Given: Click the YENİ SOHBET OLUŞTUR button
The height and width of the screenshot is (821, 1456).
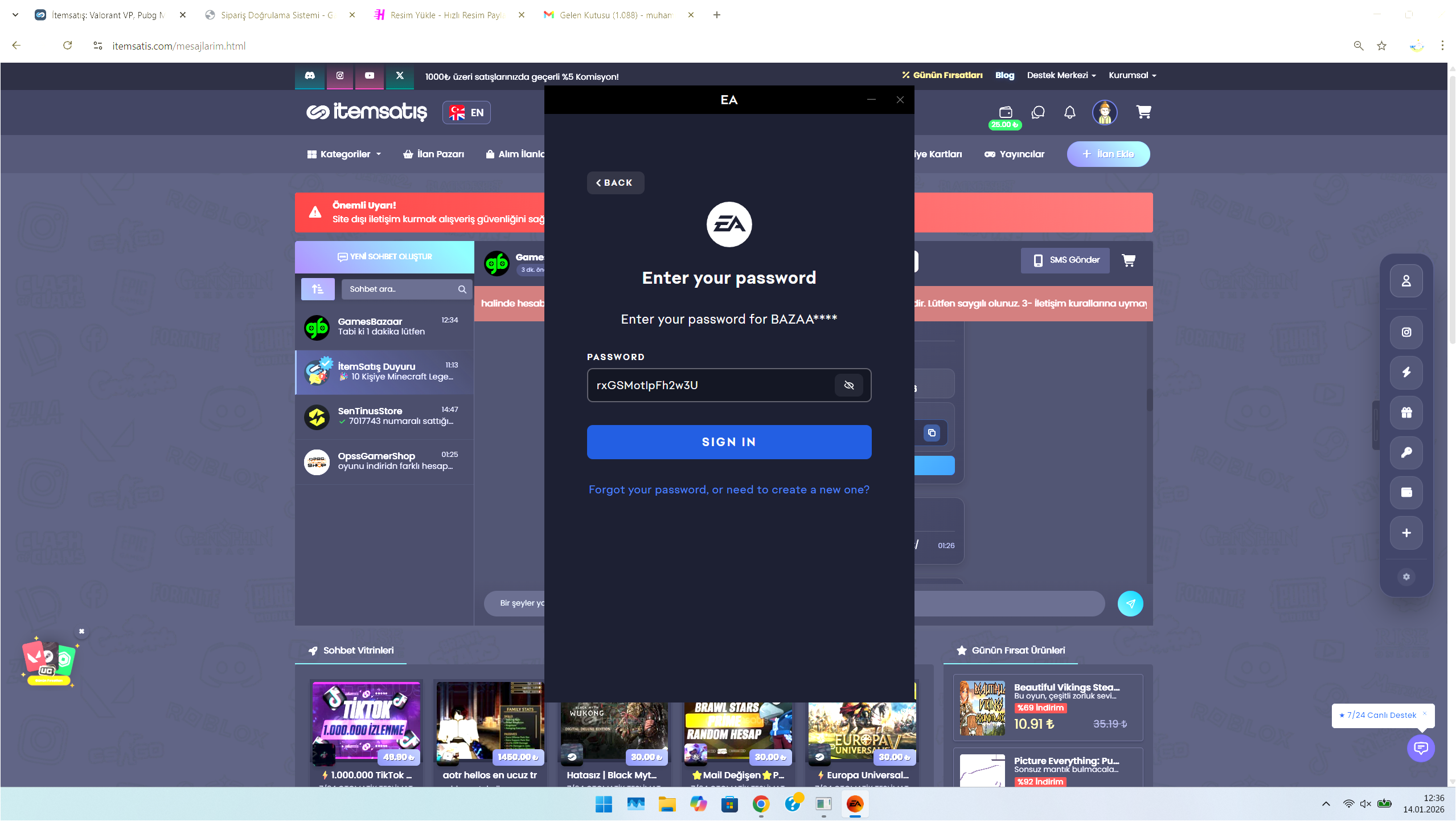Looking at the screenshot, I should point(384,257).
